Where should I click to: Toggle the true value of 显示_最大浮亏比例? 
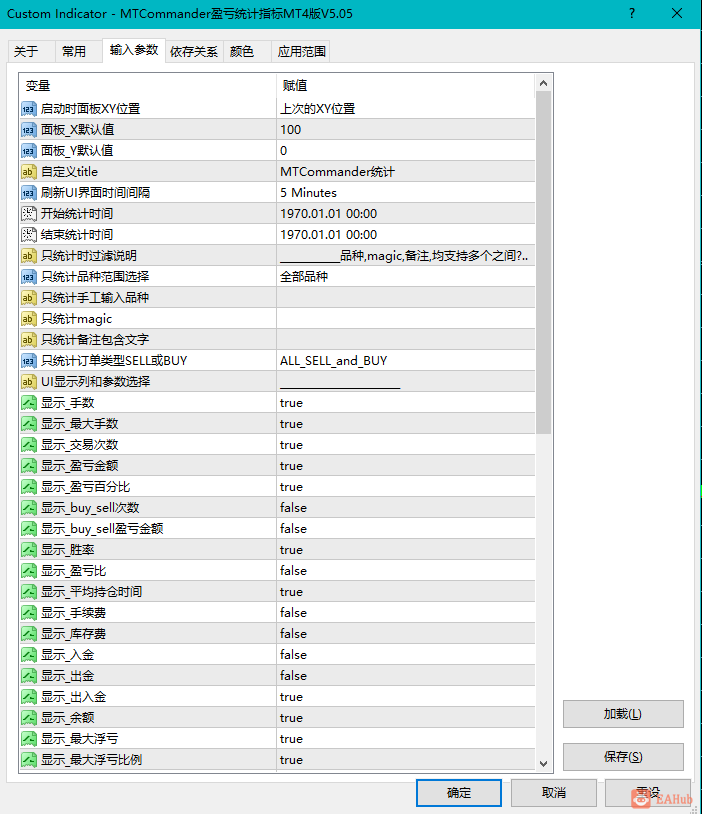pyautogui.click(x=406, y=760)
